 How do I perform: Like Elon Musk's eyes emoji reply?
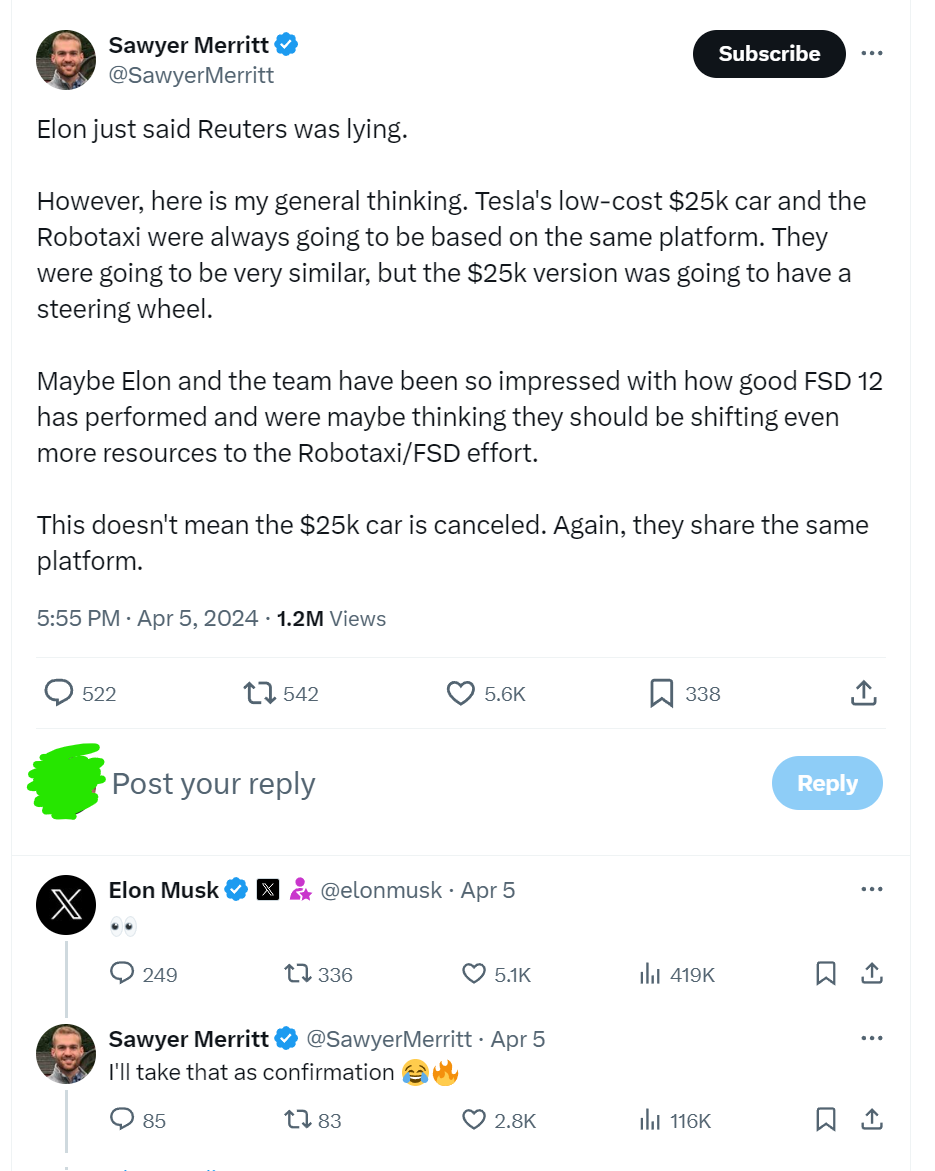[x=474, y=974]
